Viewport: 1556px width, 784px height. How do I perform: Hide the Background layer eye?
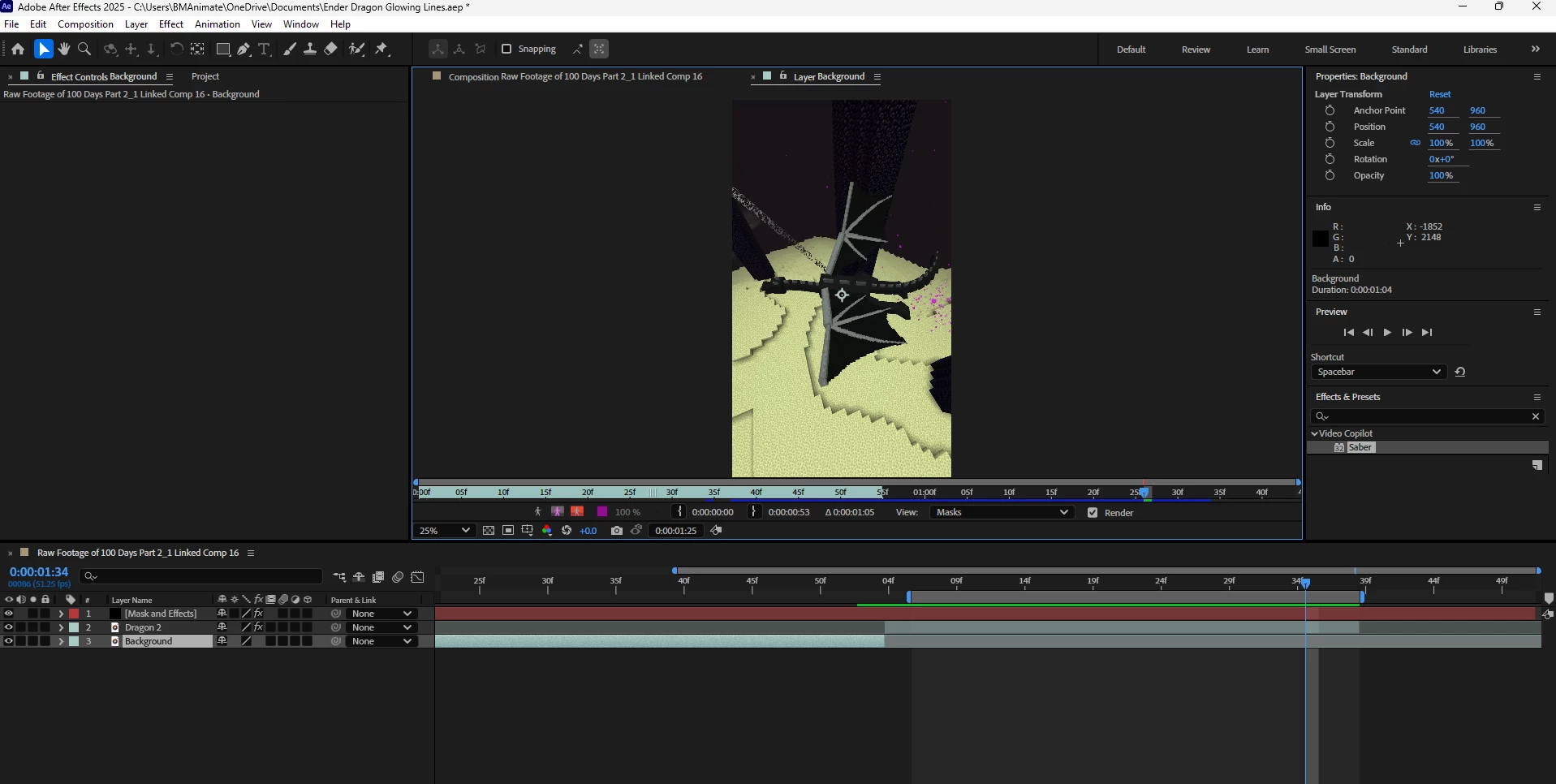pyautogui.click(x=9, y=641)
